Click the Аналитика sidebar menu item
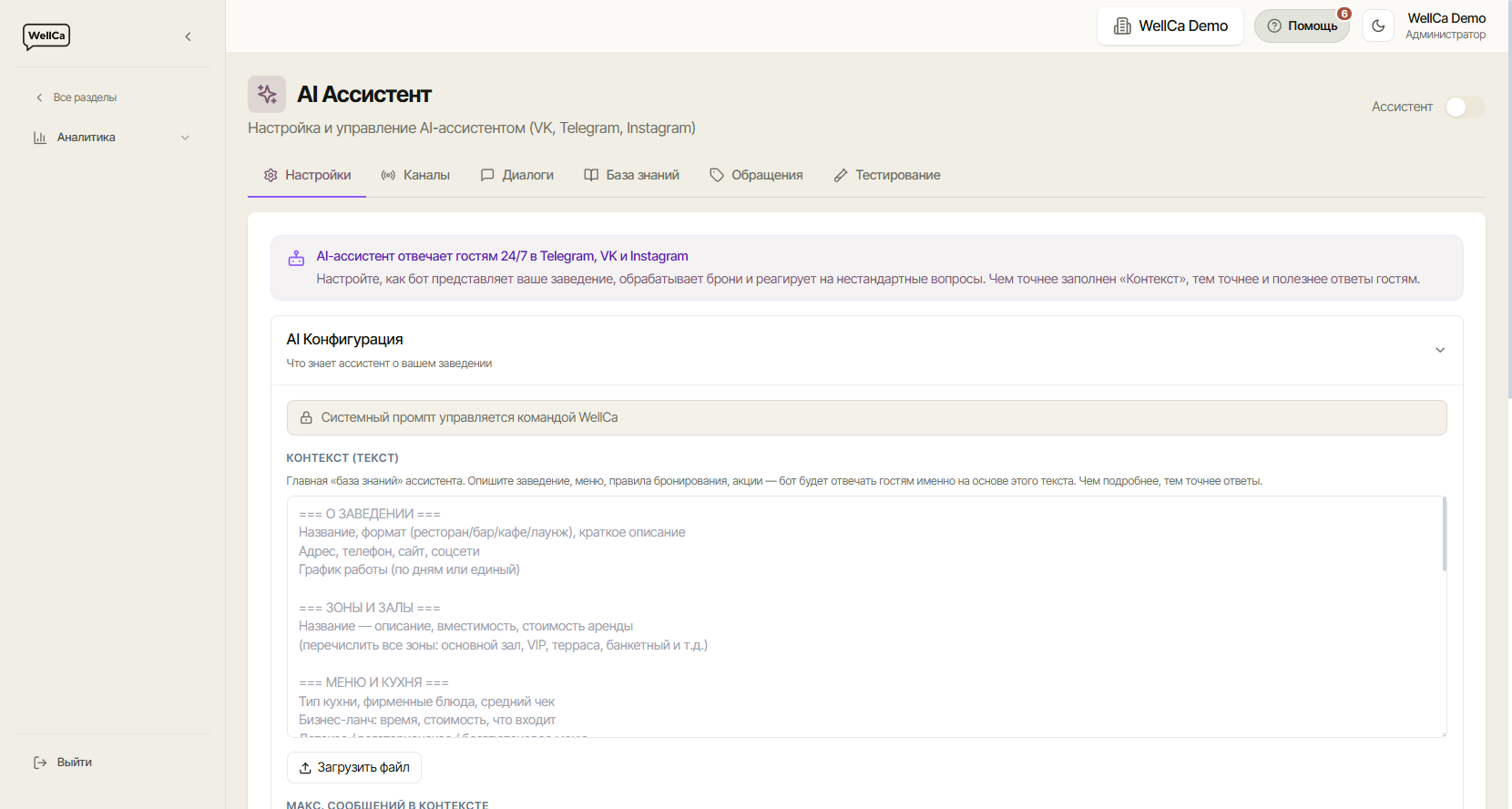 coord(112,138)
